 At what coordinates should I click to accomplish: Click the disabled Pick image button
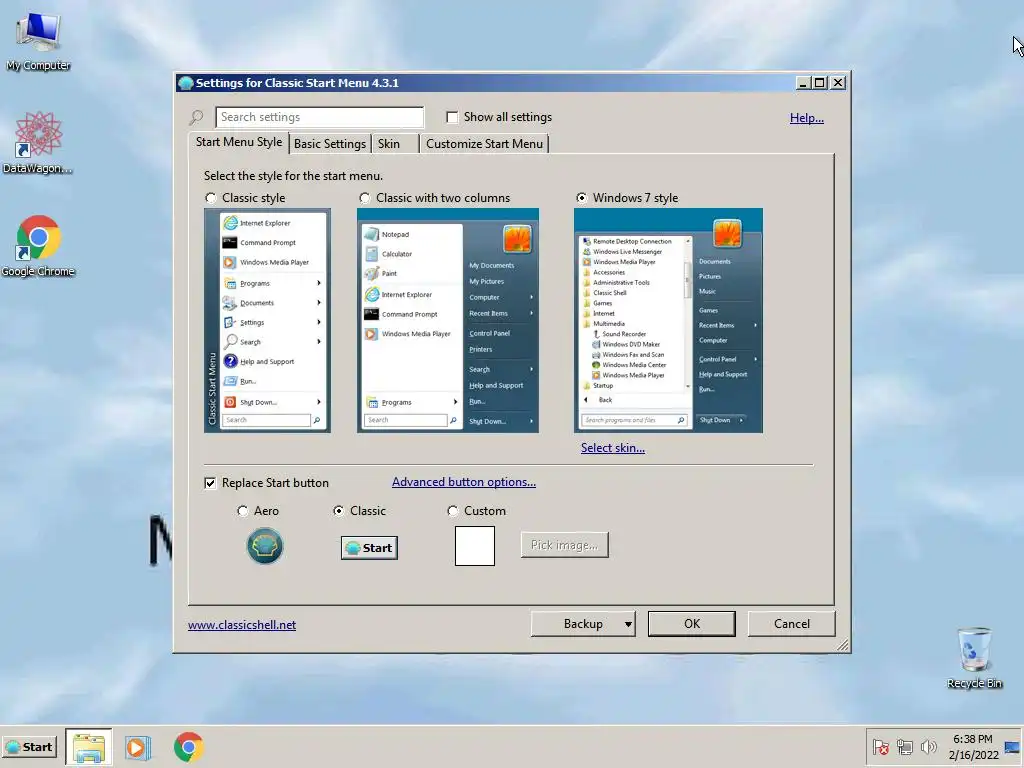(564, 545)
